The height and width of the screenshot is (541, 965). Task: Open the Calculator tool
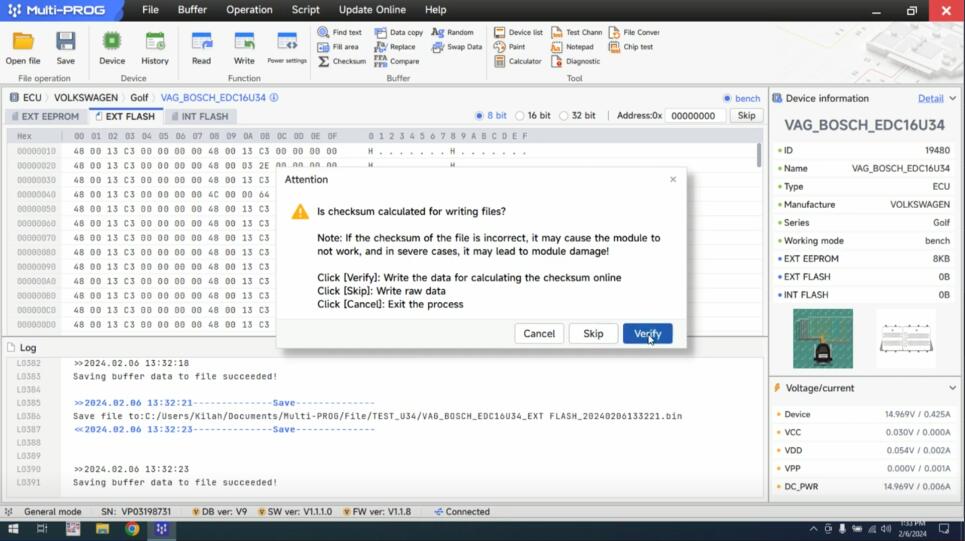click(x=518, y=62)
